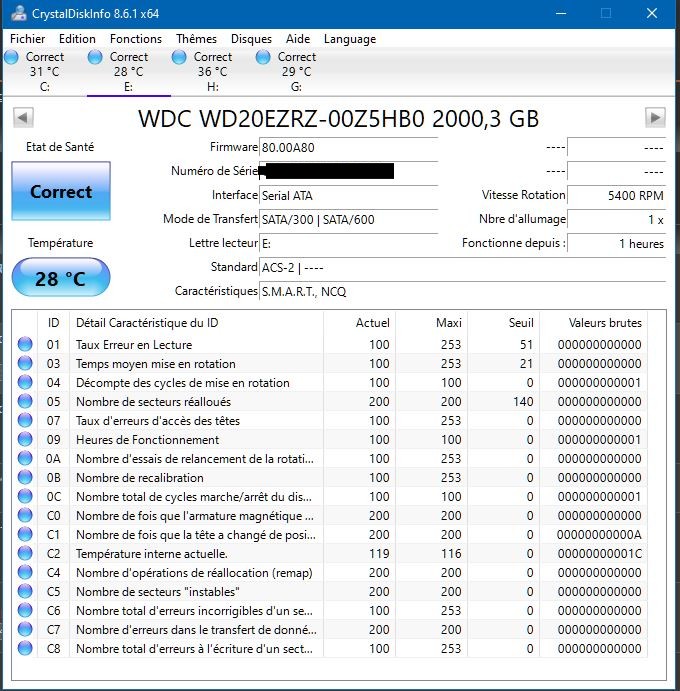
Task: Click raw value 00000000000A
Action: [x=599, y=535]
